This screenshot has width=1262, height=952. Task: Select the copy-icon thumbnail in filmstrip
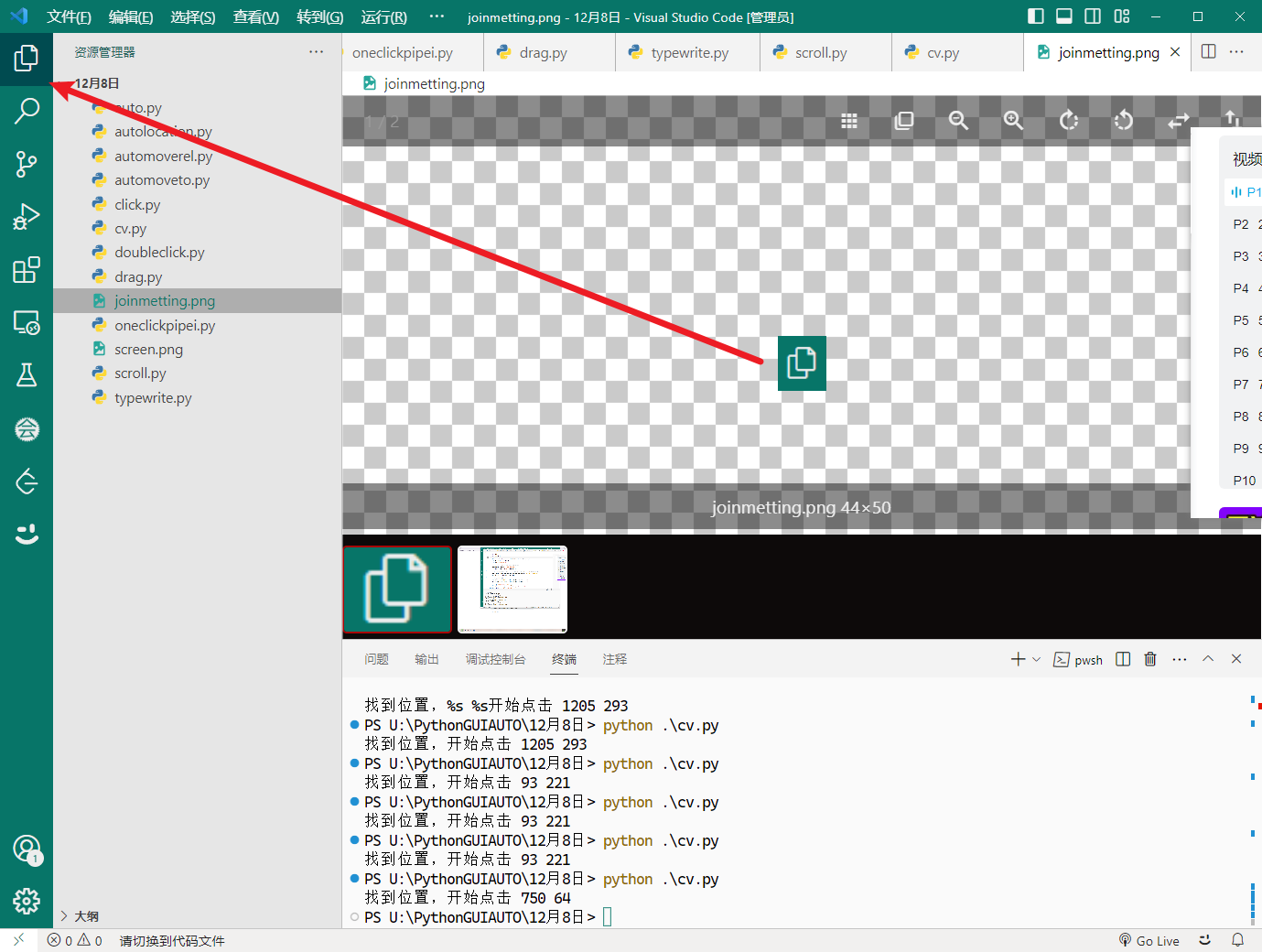[x=397, y=589]
